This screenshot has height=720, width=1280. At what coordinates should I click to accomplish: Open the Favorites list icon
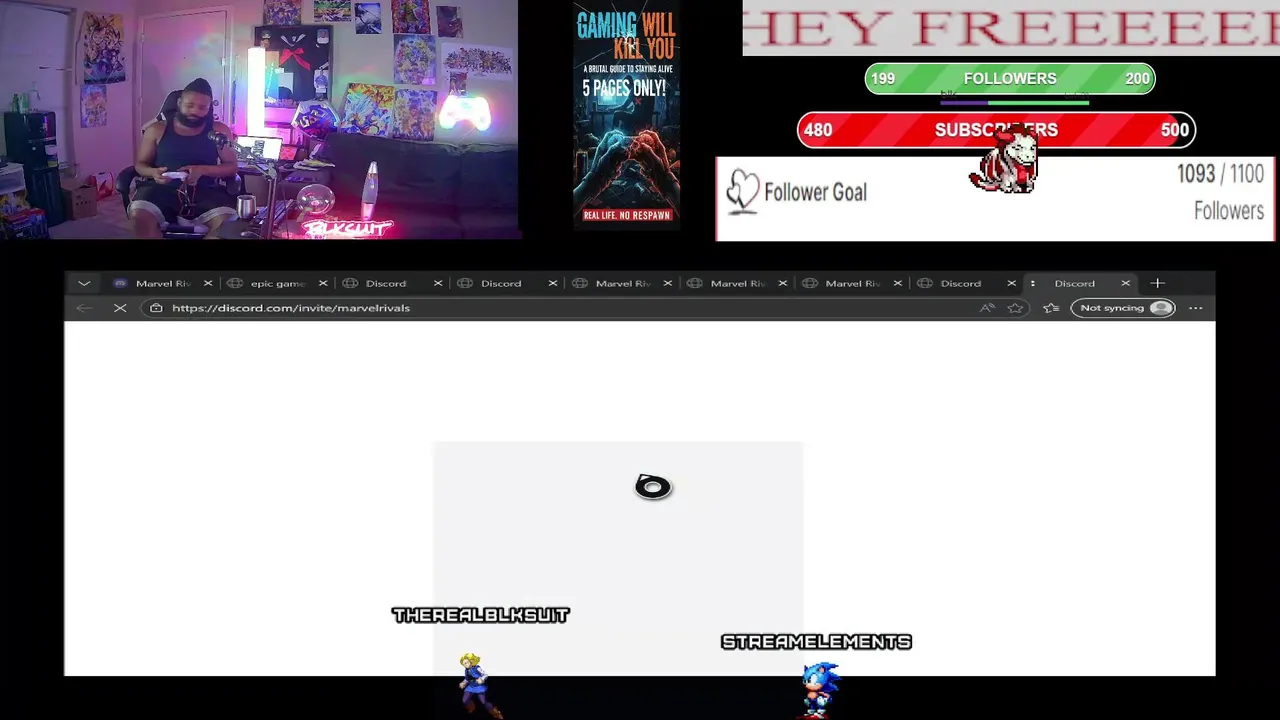(x=1051, y=308)
